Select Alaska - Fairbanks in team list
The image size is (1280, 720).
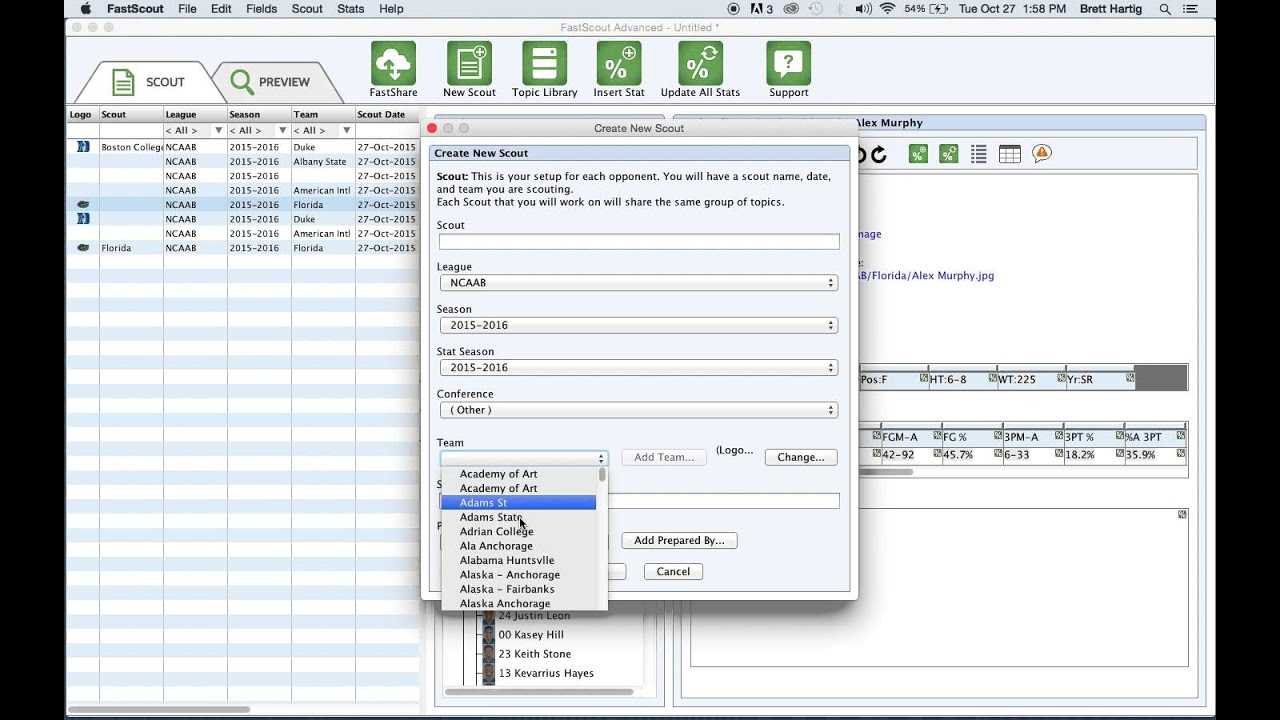pyautogui.click(x=519, y=589)
